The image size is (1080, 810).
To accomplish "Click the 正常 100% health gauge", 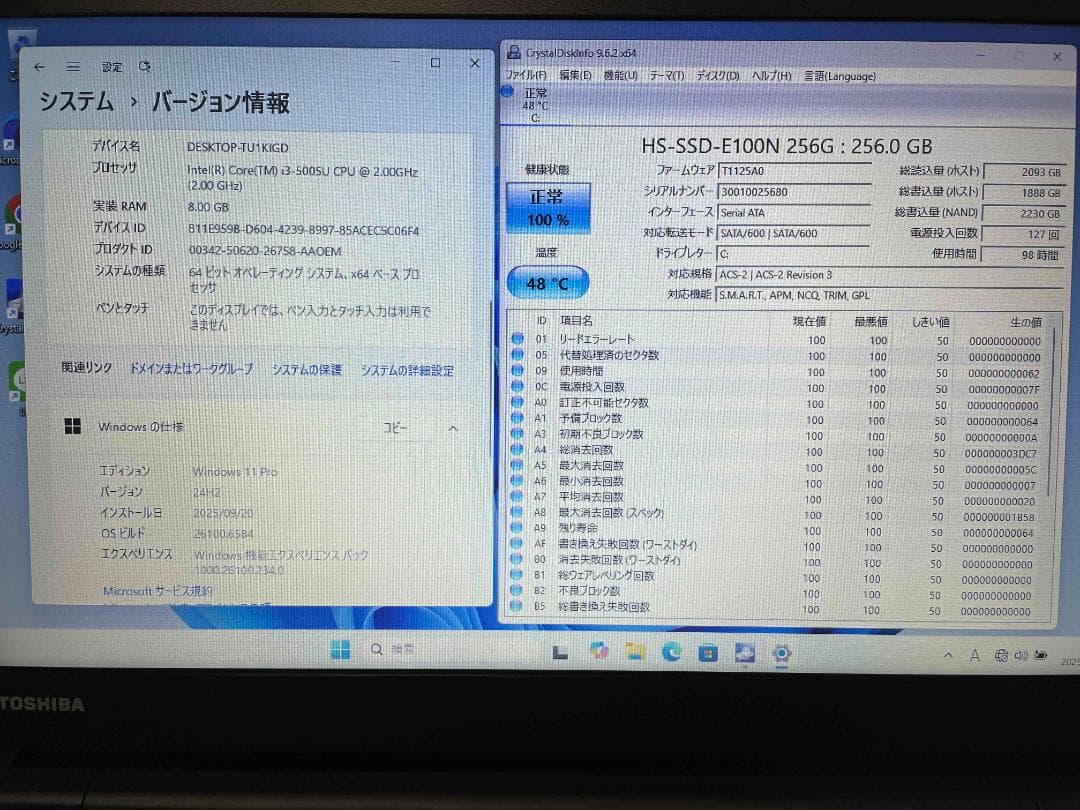I will click(547, 207).
